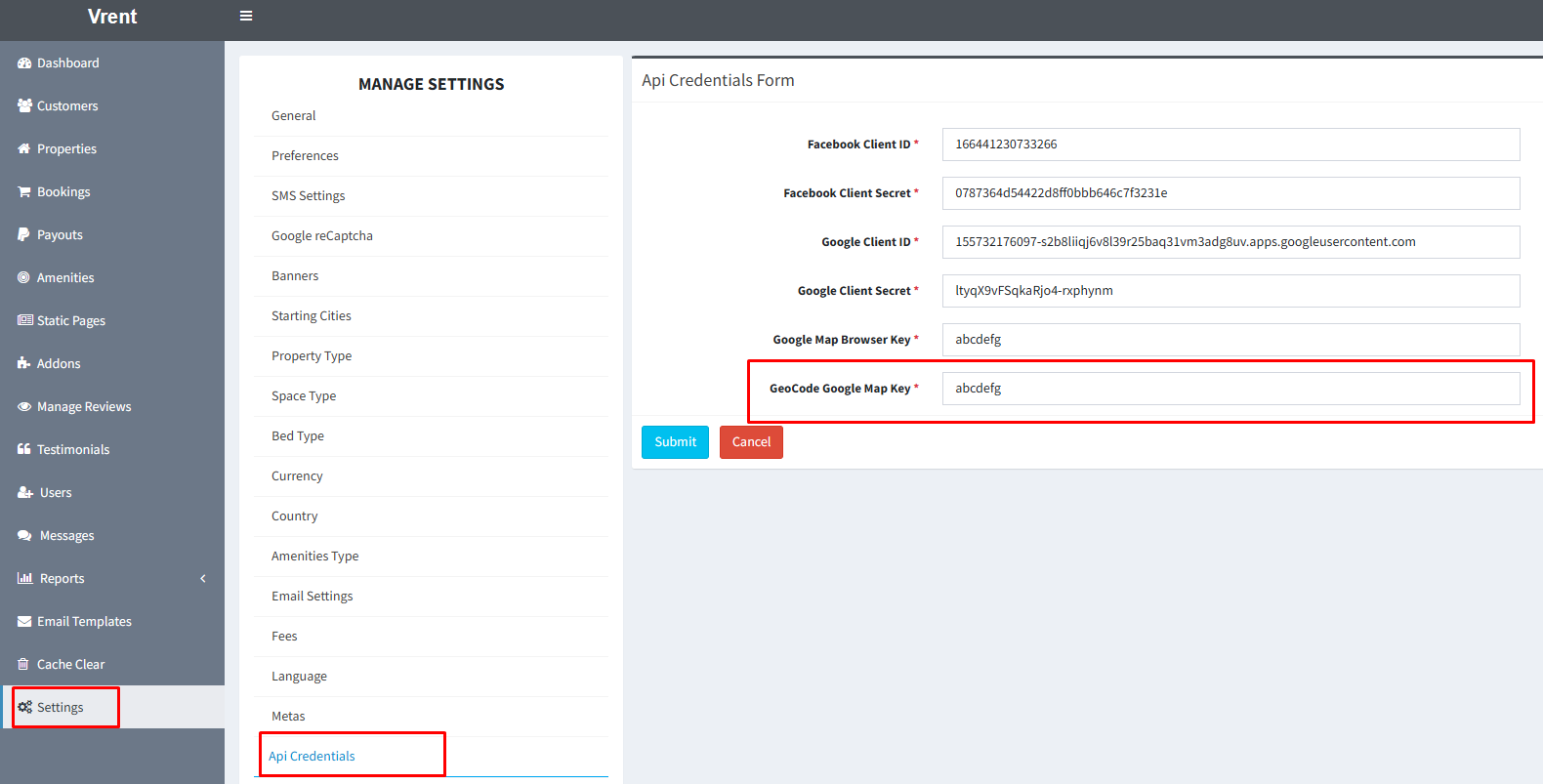The image size is (1543, 784).
Task: Click the Customers group icon
Action: 24,105
